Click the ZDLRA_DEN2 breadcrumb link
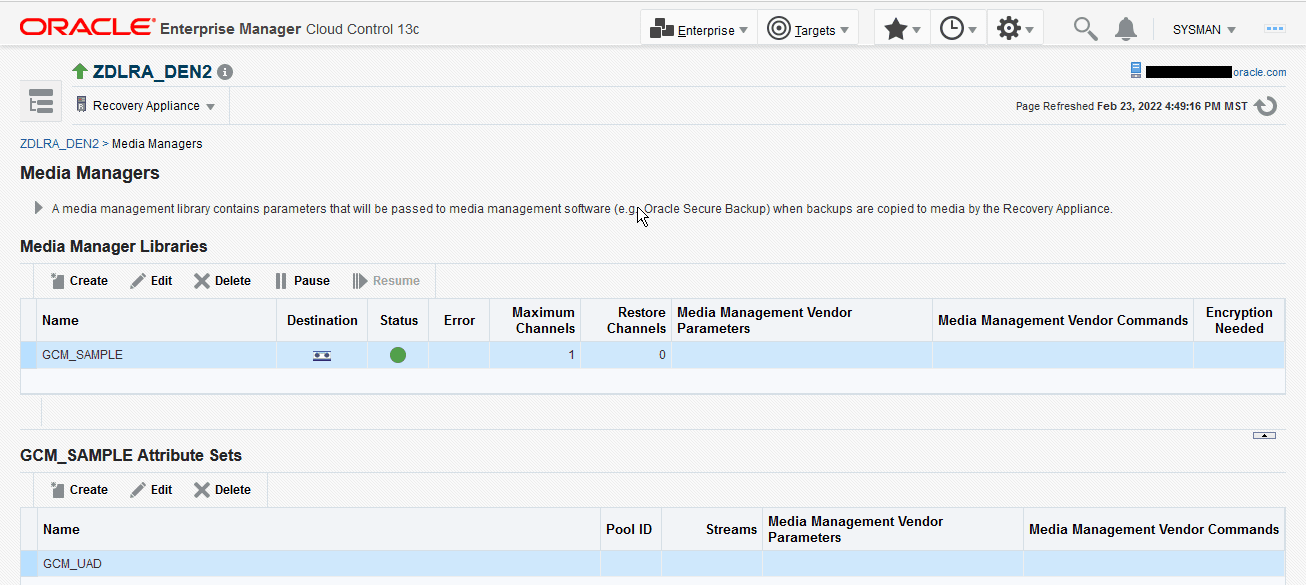 pos(59,144)
